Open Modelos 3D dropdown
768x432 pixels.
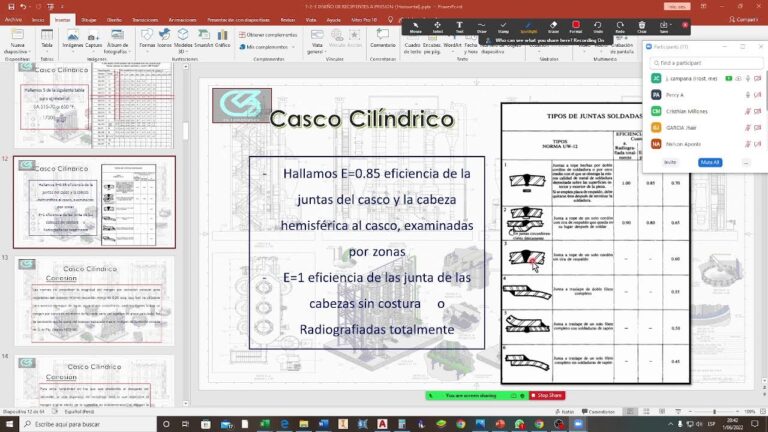(183, 42)
